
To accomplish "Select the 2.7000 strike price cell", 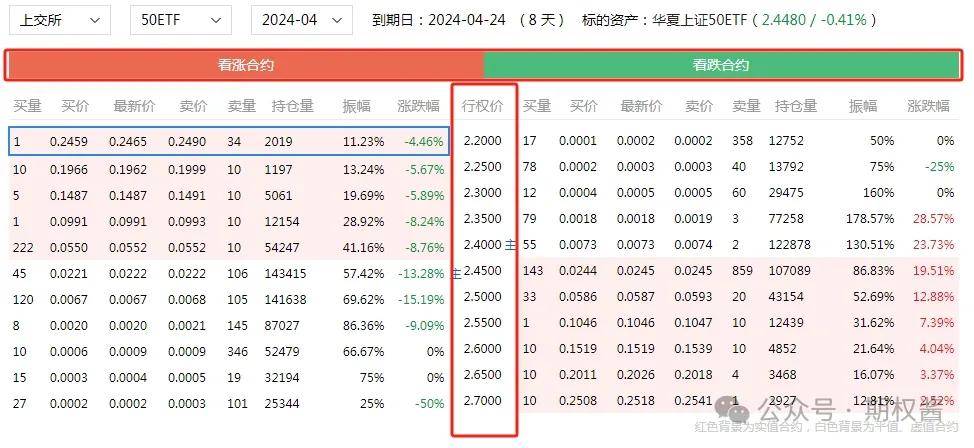I will (483, 401).
